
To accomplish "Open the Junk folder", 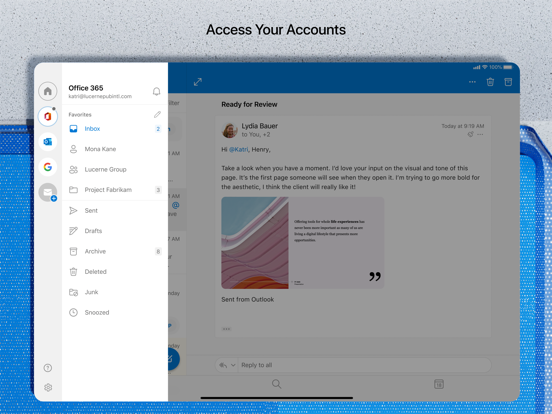I will (115, 292).
